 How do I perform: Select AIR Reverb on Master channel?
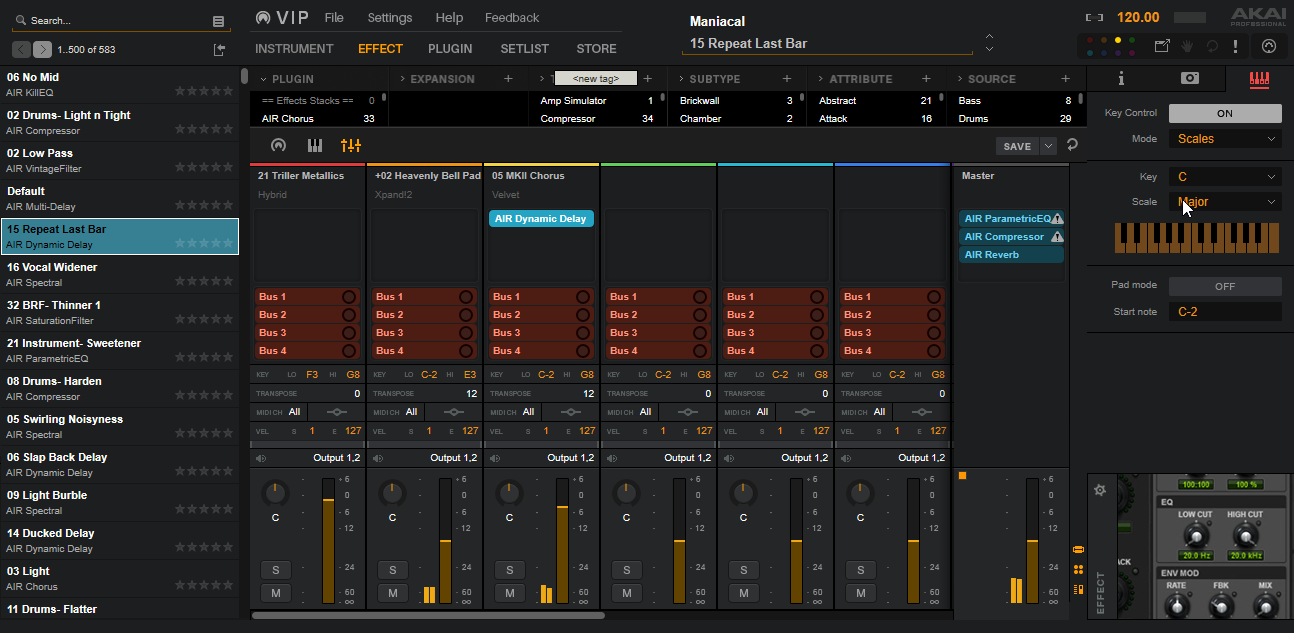point(1011,255)
